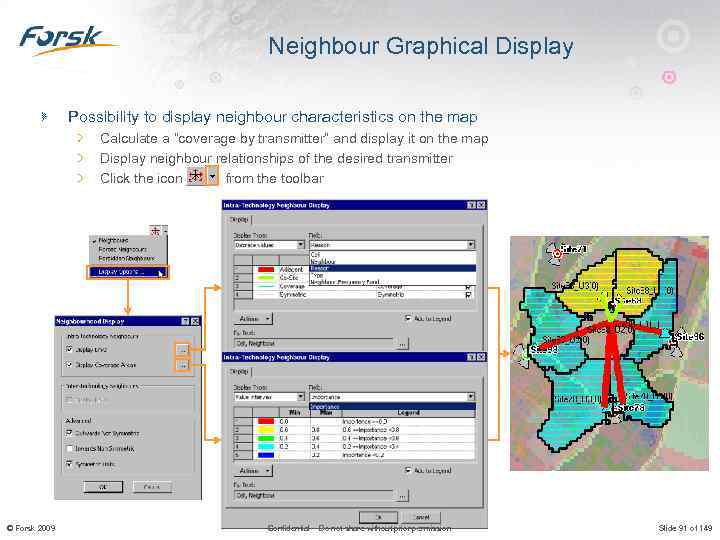
Task: Click the cyan swatch for Coverage
Action: tap(266, 286)
